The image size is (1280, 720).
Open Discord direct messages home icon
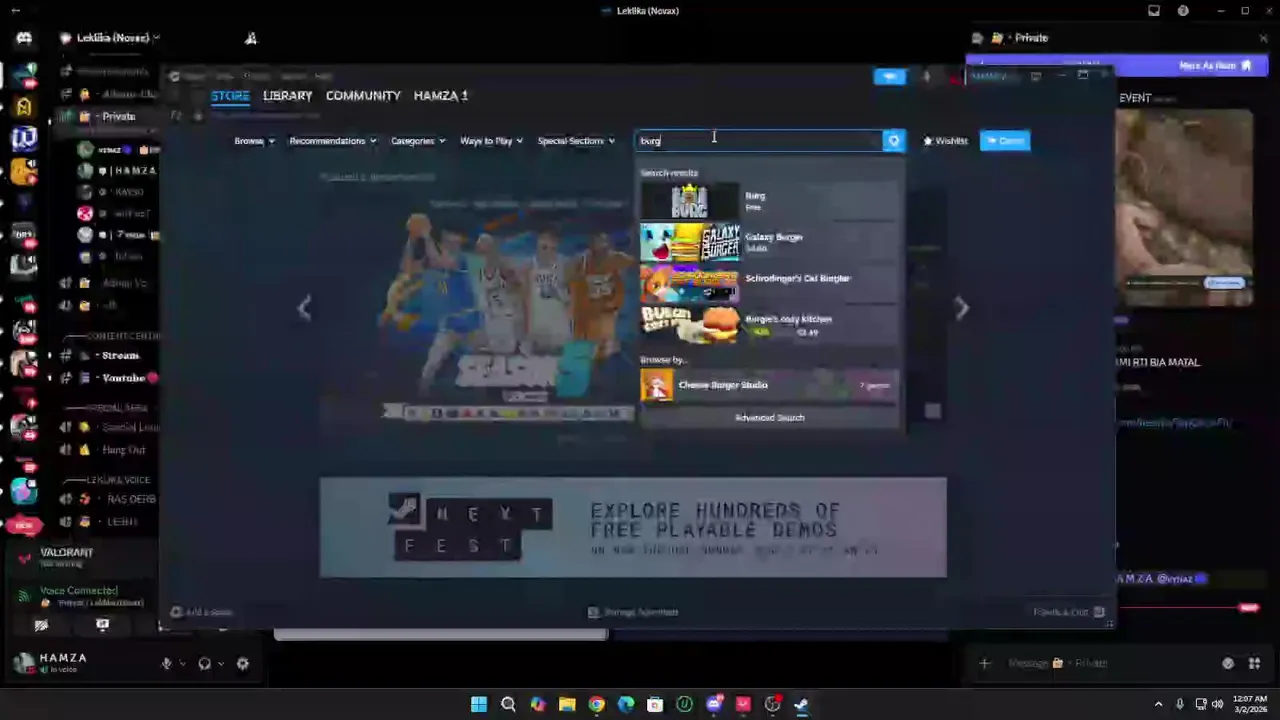(x=24, y=38)
